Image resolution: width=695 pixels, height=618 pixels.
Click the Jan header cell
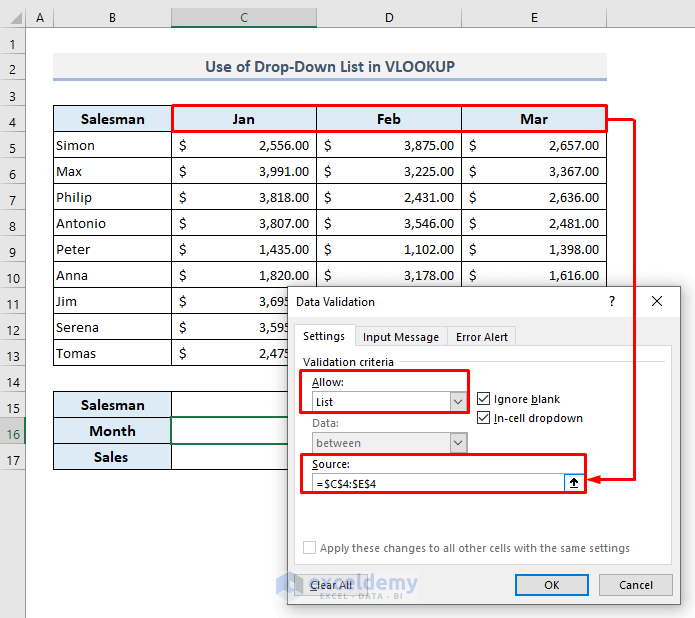click(x=244, y=119)
